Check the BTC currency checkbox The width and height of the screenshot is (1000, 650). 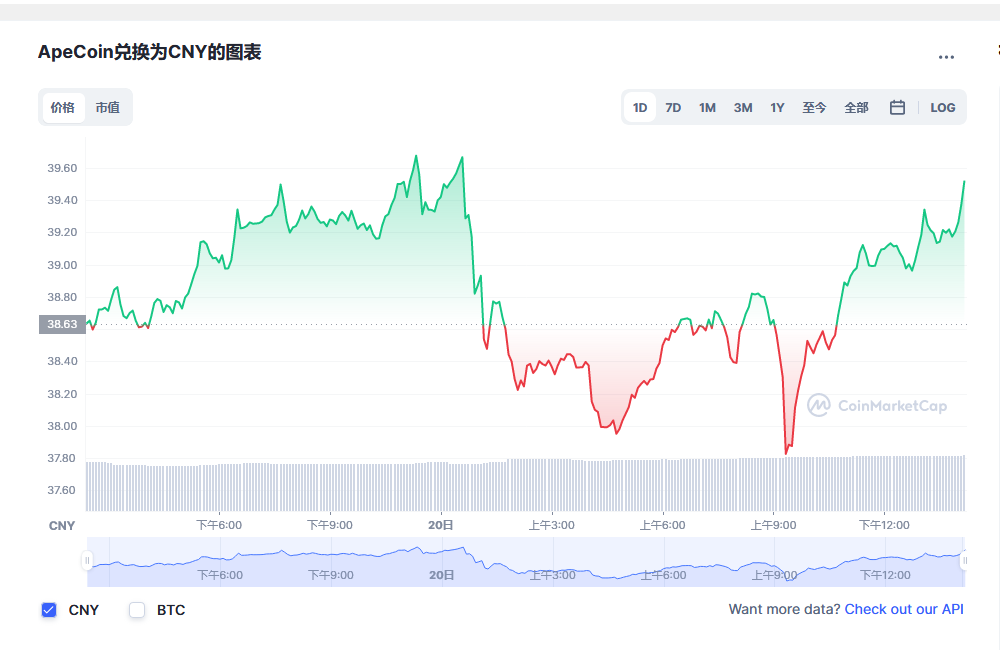point(137,610)
